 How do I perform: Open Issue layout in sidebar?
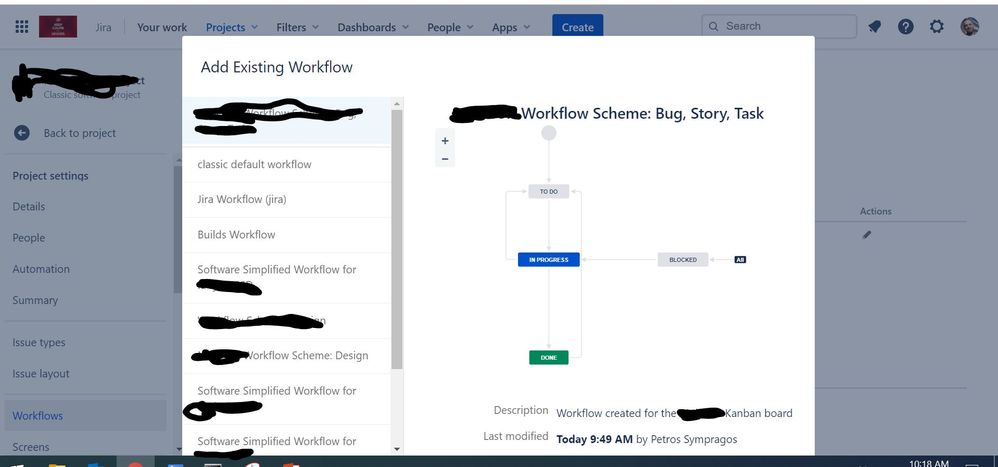coord(41,373)
